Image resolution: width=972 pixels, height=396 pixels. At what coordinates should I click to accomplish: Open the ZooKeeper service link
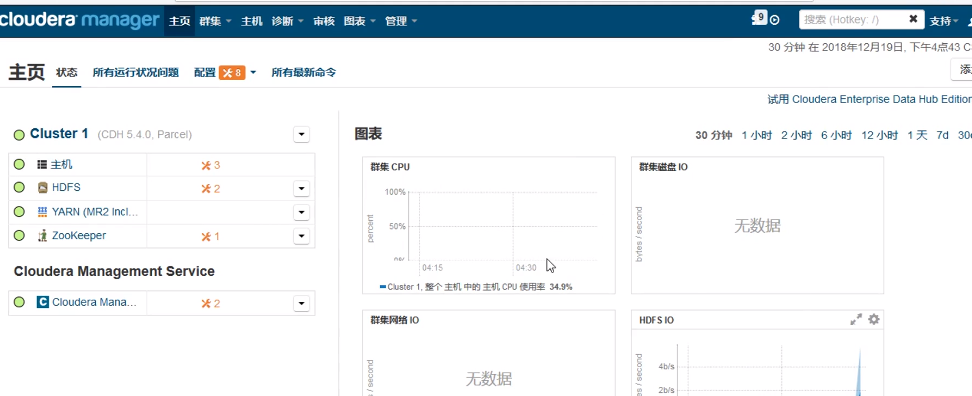pyautogui.click(x=79, y=235)
